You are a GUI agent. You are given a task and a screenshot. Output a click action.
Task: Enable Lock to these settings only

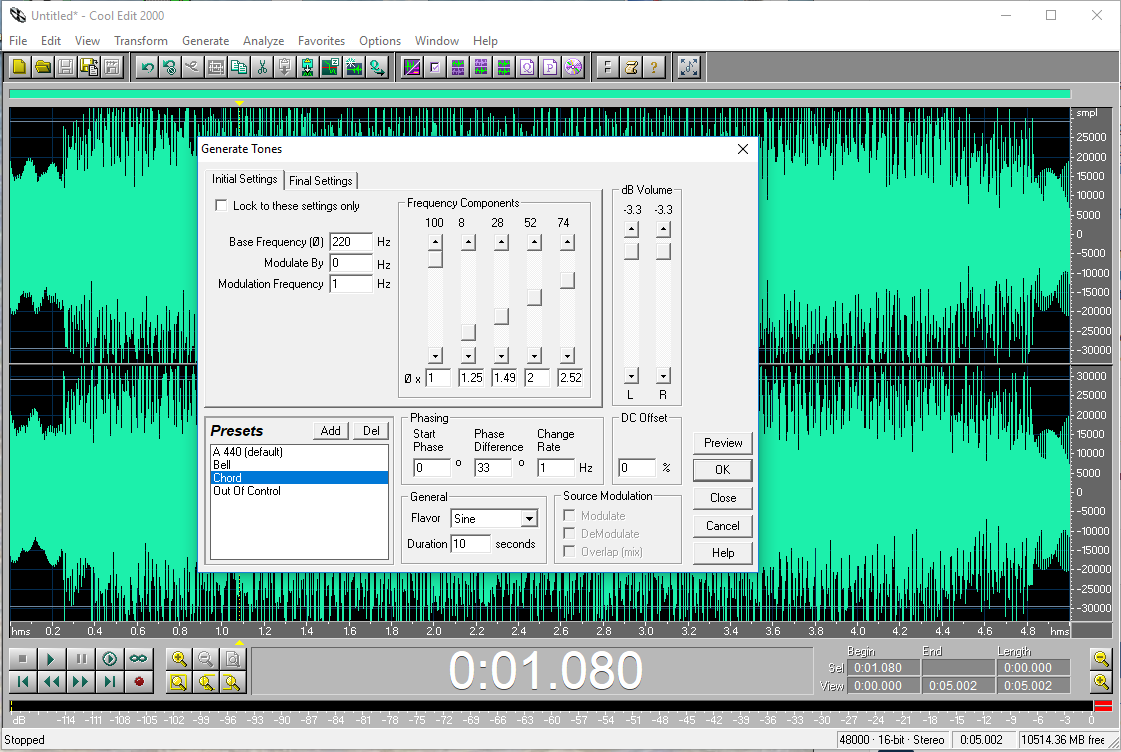pyautogui.click(x=221, y=205)
